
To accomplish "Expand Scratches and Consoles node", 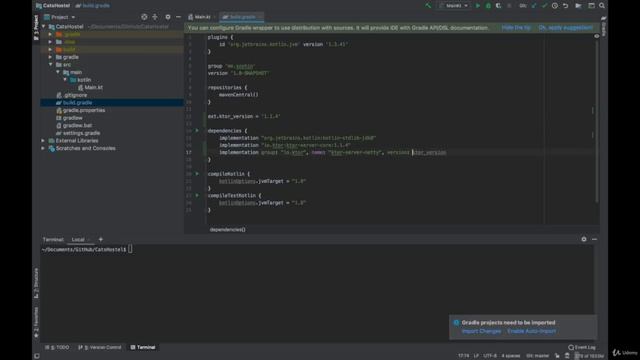I will [43, 148].
